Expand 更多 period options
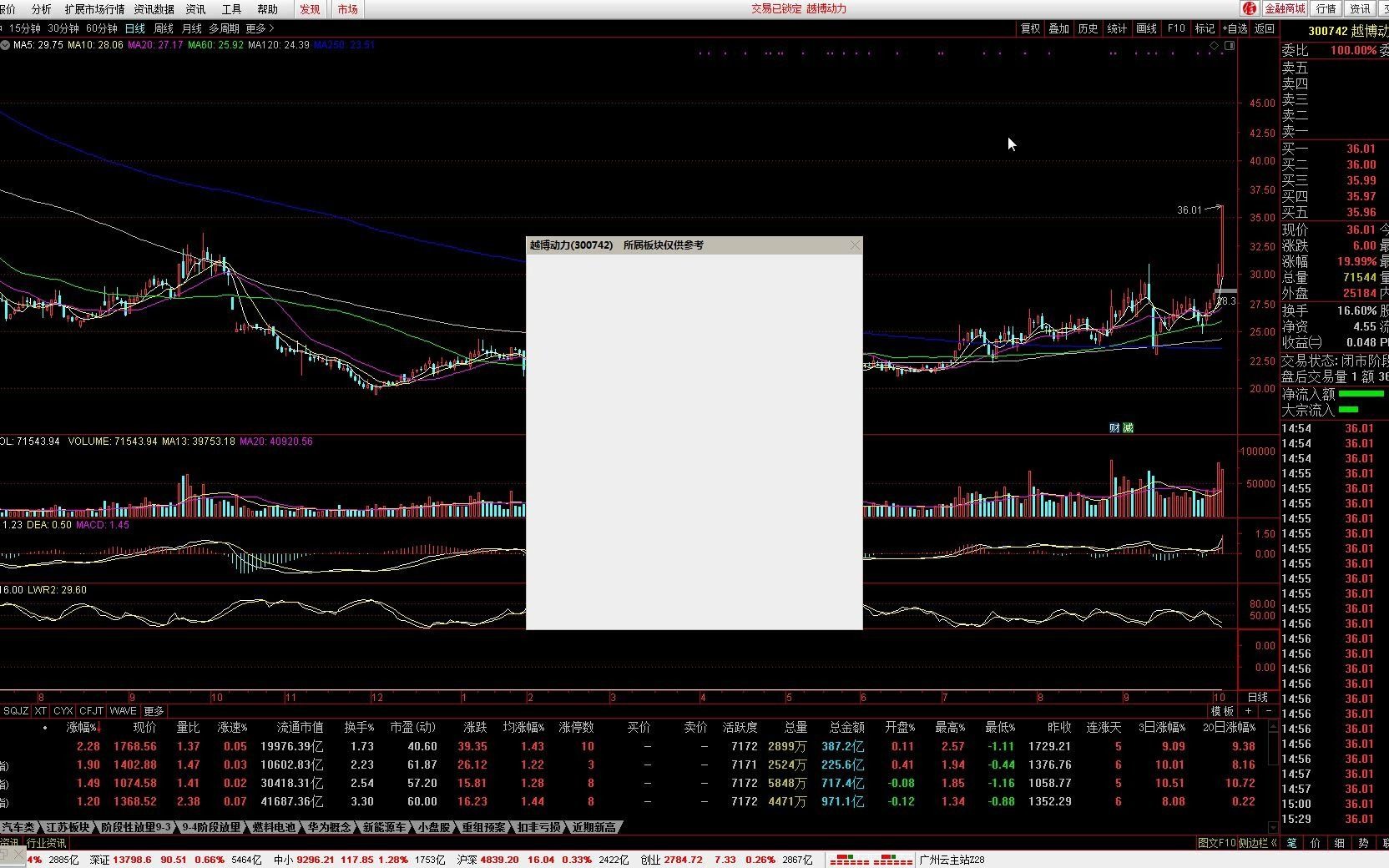The width and height of the screenshot is (1389, 868). (x=260, y=28)
